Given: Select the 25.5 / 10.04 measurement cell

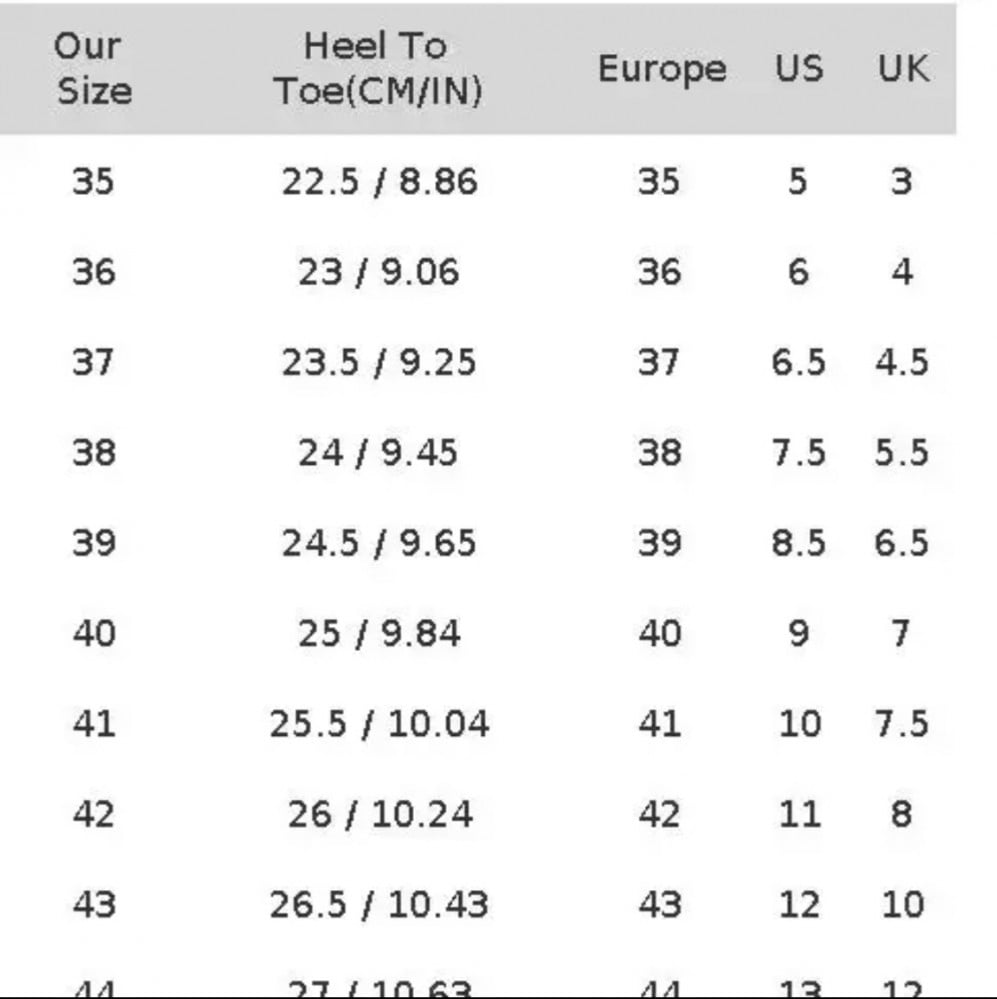Looking at the screenshot, I should (x=379, y=724).
